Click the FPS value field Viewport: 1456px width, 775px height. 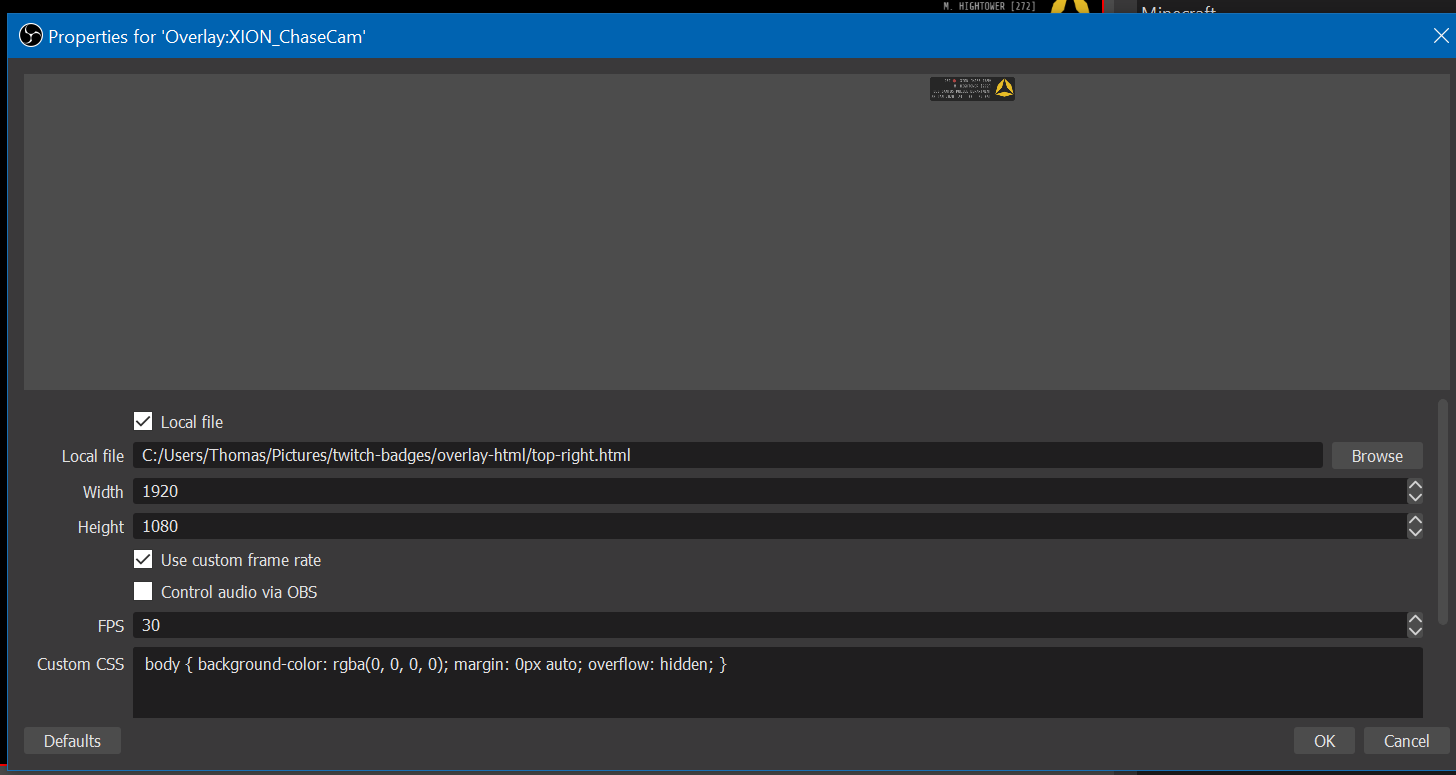tap(769, 626)
